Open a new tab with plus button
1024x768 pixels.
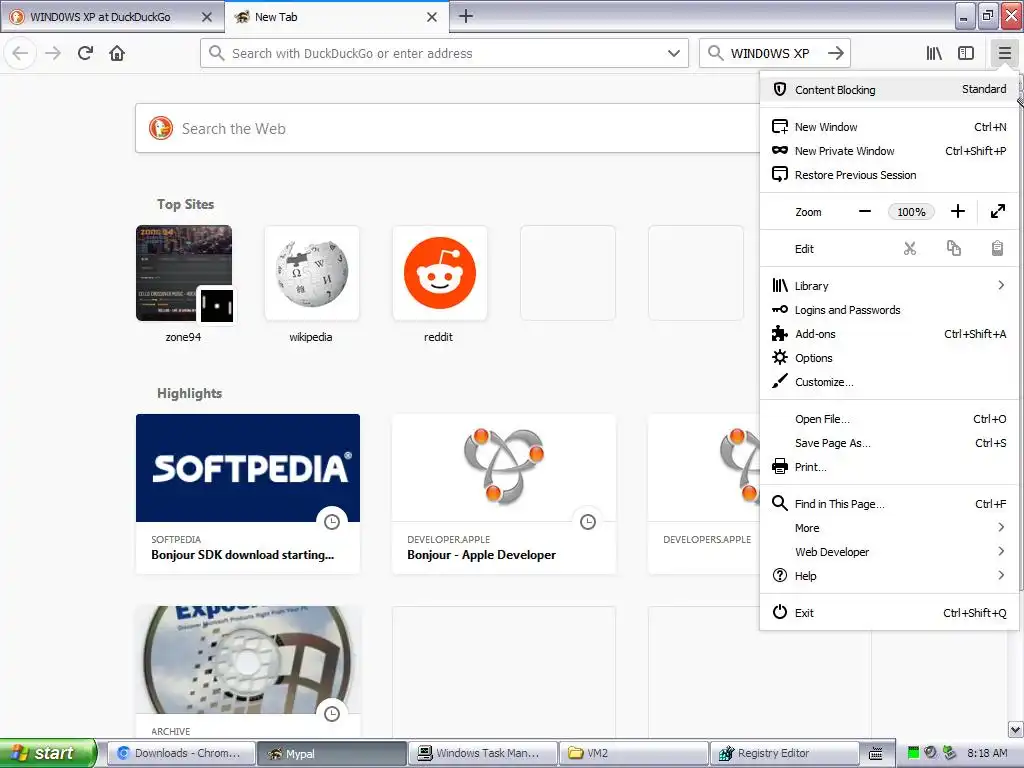[x=466, y=16]
